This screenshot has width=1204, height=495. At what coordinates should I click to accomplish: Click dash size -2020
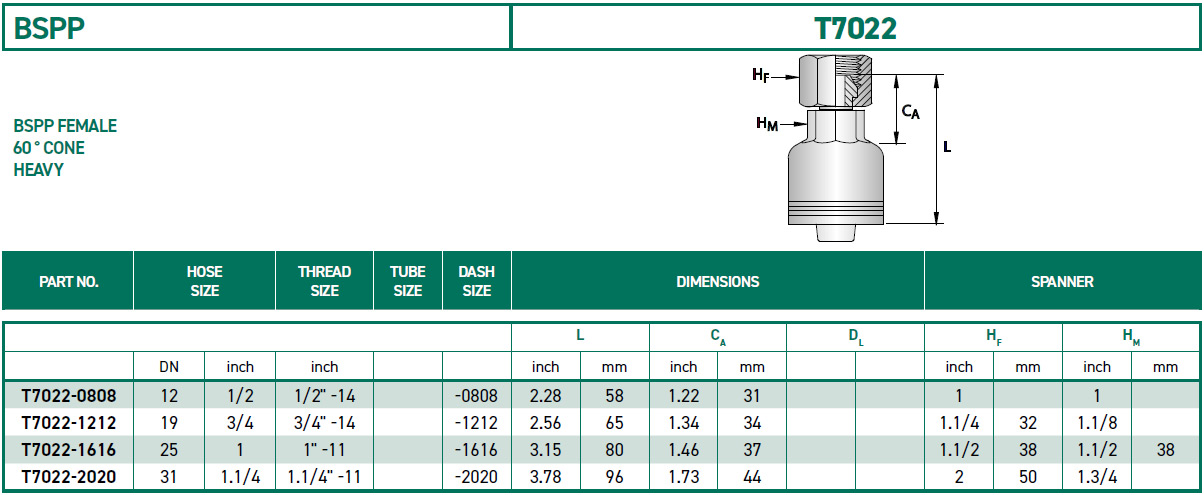(x=476, y=477)
